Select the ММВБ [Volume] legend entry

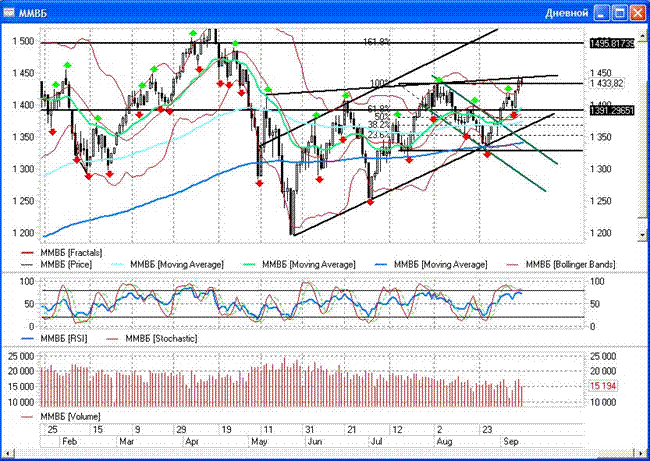(70, 416)
